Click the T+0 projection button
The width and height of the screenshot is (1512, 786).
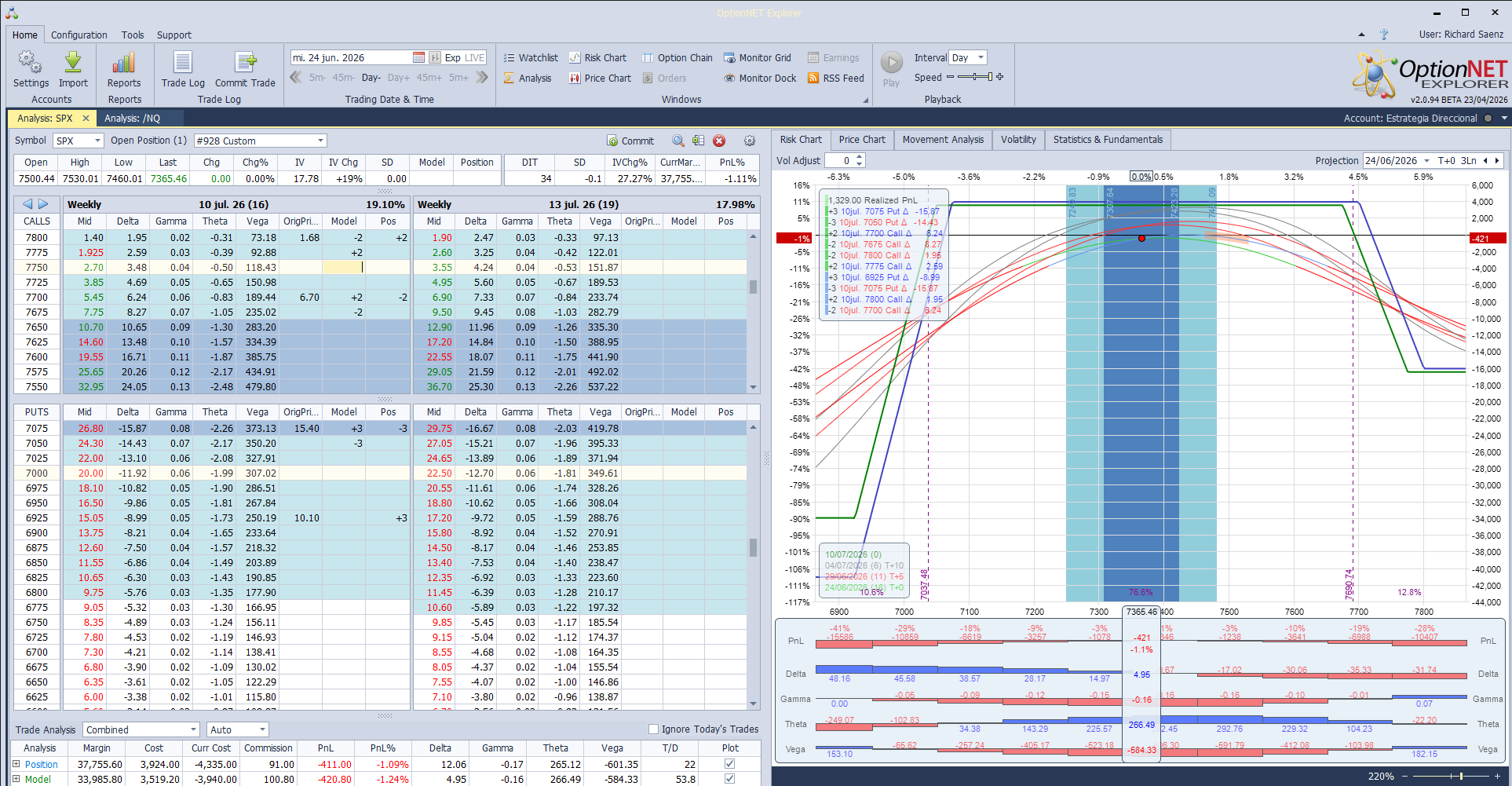point(1446,160)
